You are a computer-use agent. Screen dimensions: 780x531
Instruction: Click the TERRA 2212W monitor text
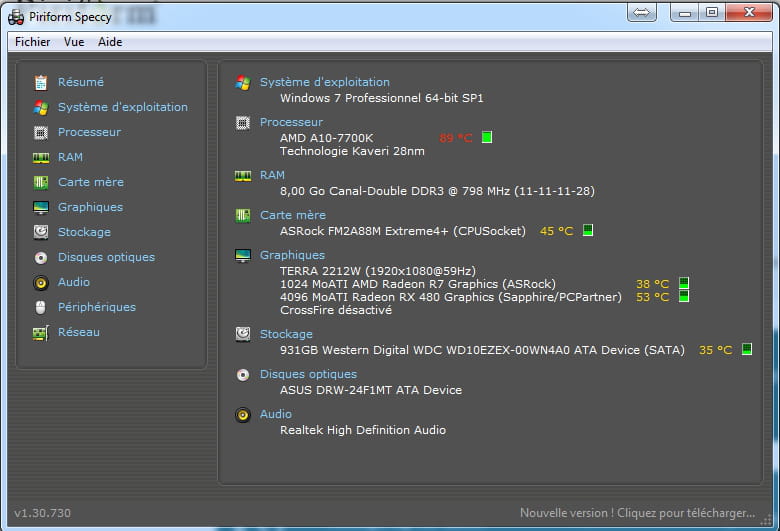[x=378, y=271]
